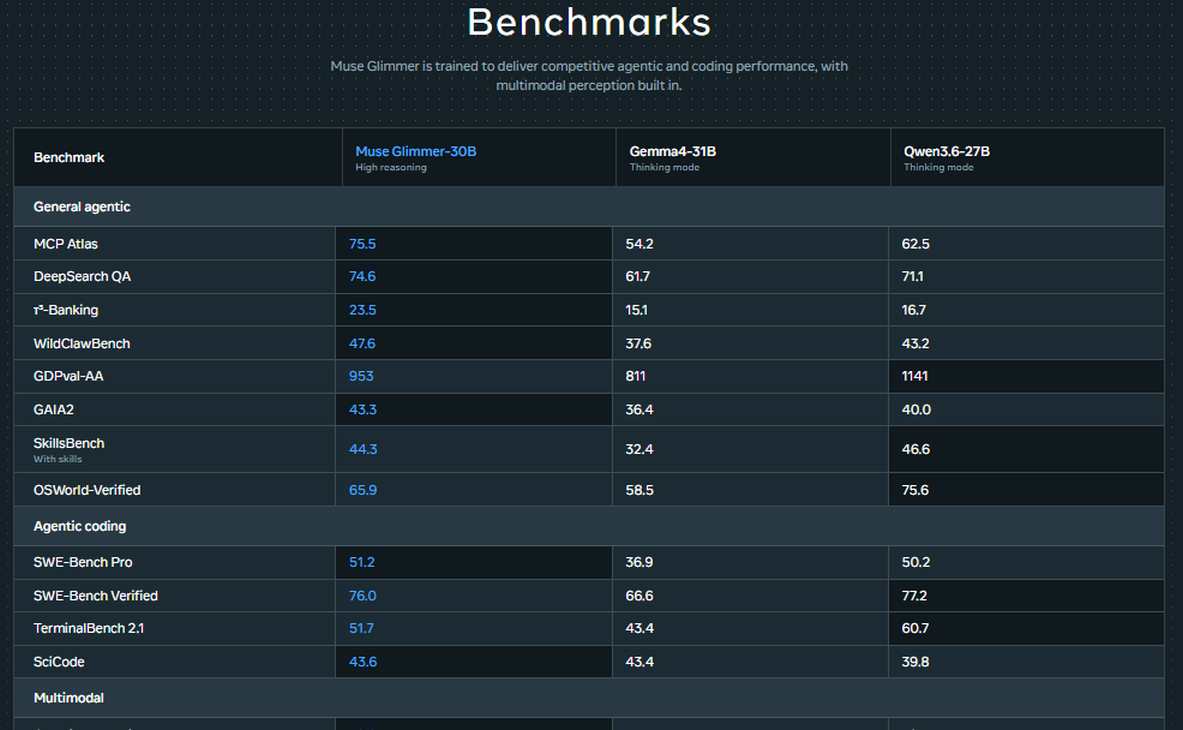Click the 40.0 GAIA2 score
Image resolution: width=1183 pixels, height=730 pixels.
pos(916,409)
